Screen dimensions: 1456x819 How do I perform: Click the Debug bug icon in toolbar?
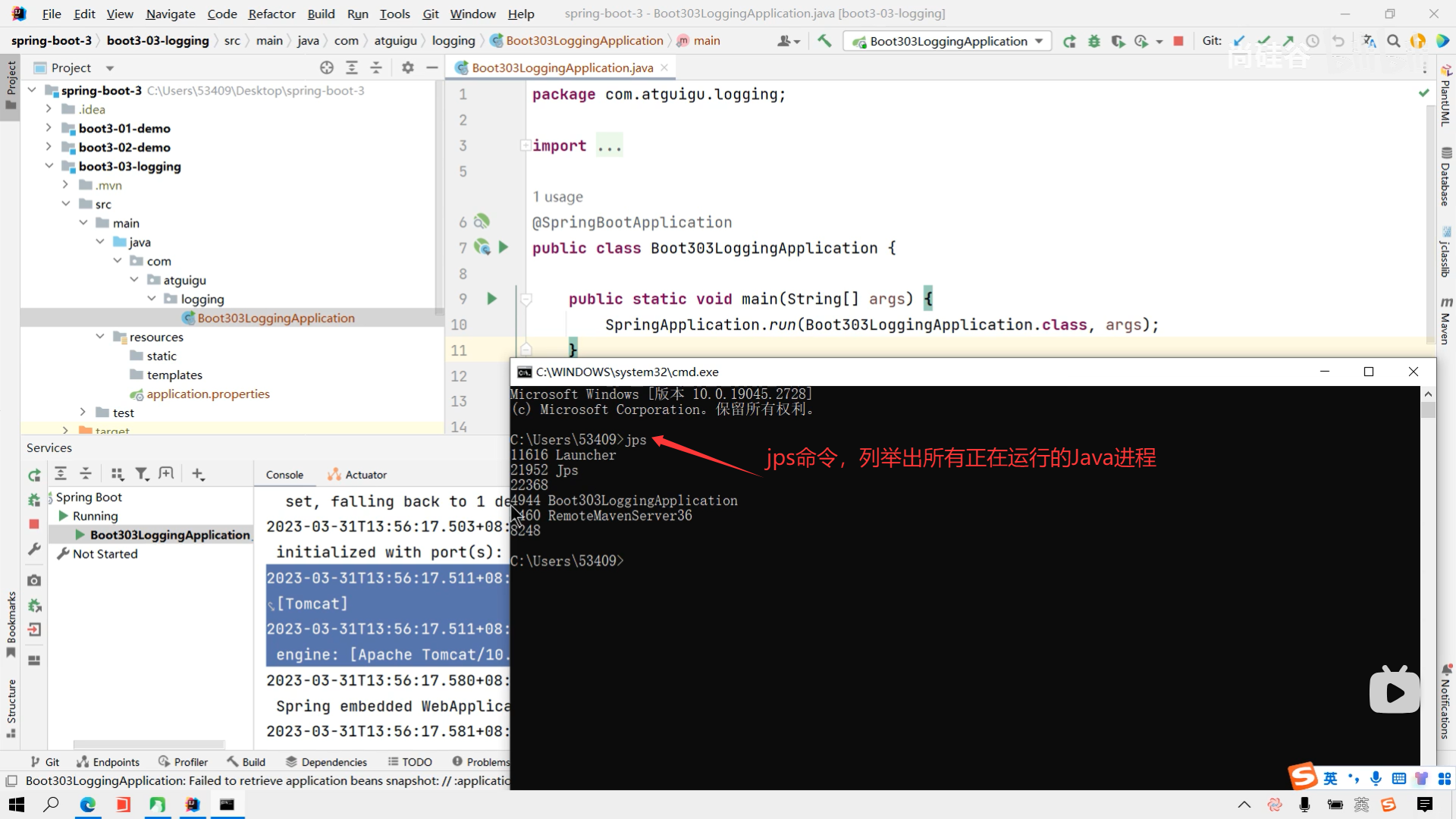[1094, 41]
